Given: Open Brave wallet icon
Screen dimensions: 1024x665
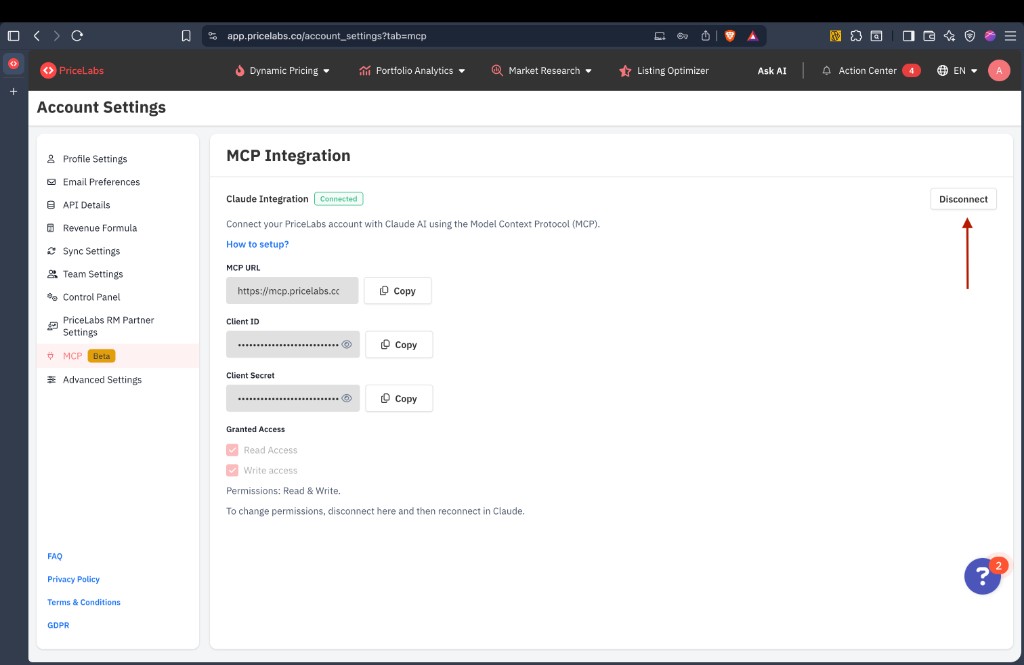Looking at the screenshot, I should point(929,36).
